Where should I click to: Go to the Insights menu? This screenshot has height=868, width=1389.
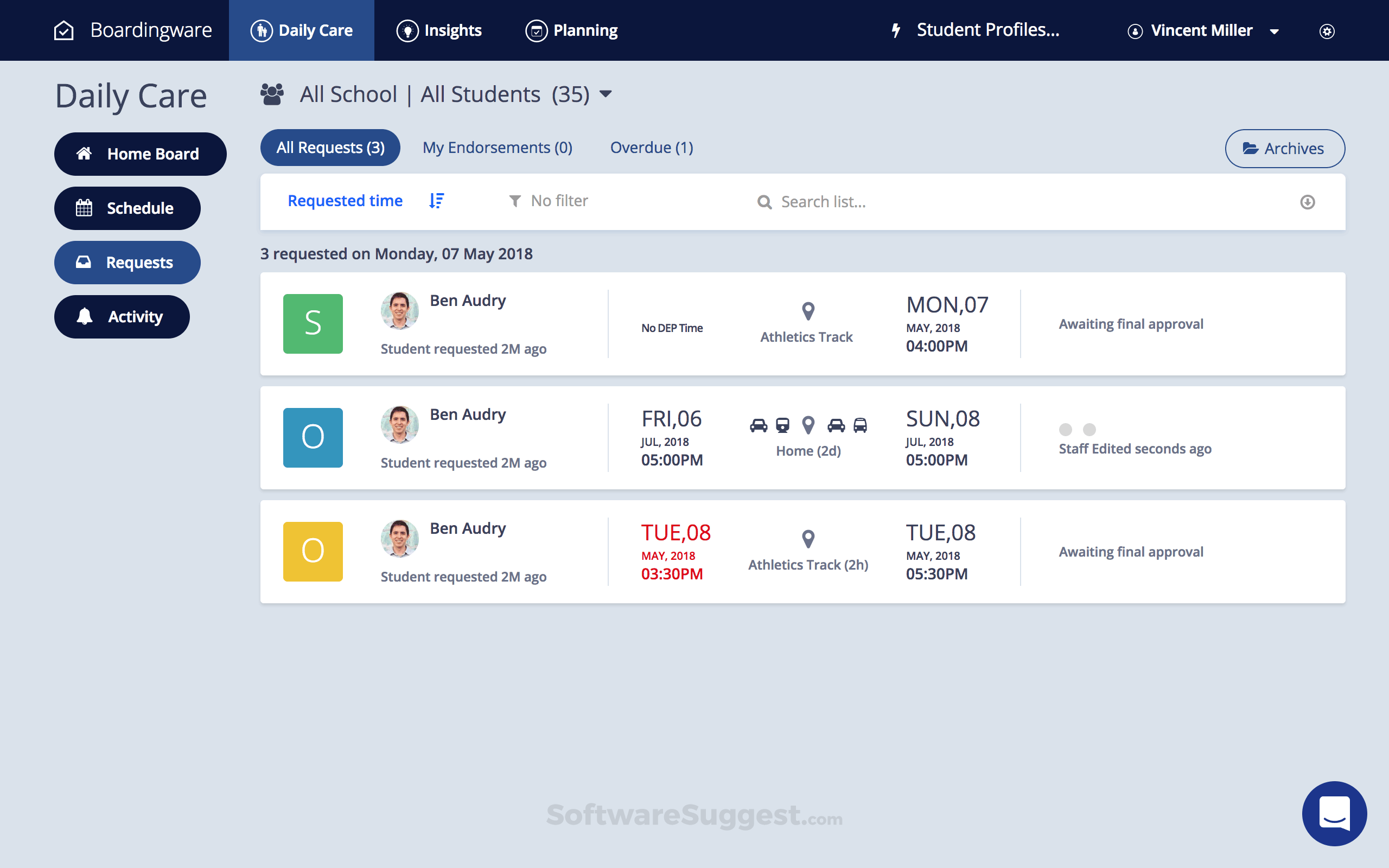coord(439,30)
